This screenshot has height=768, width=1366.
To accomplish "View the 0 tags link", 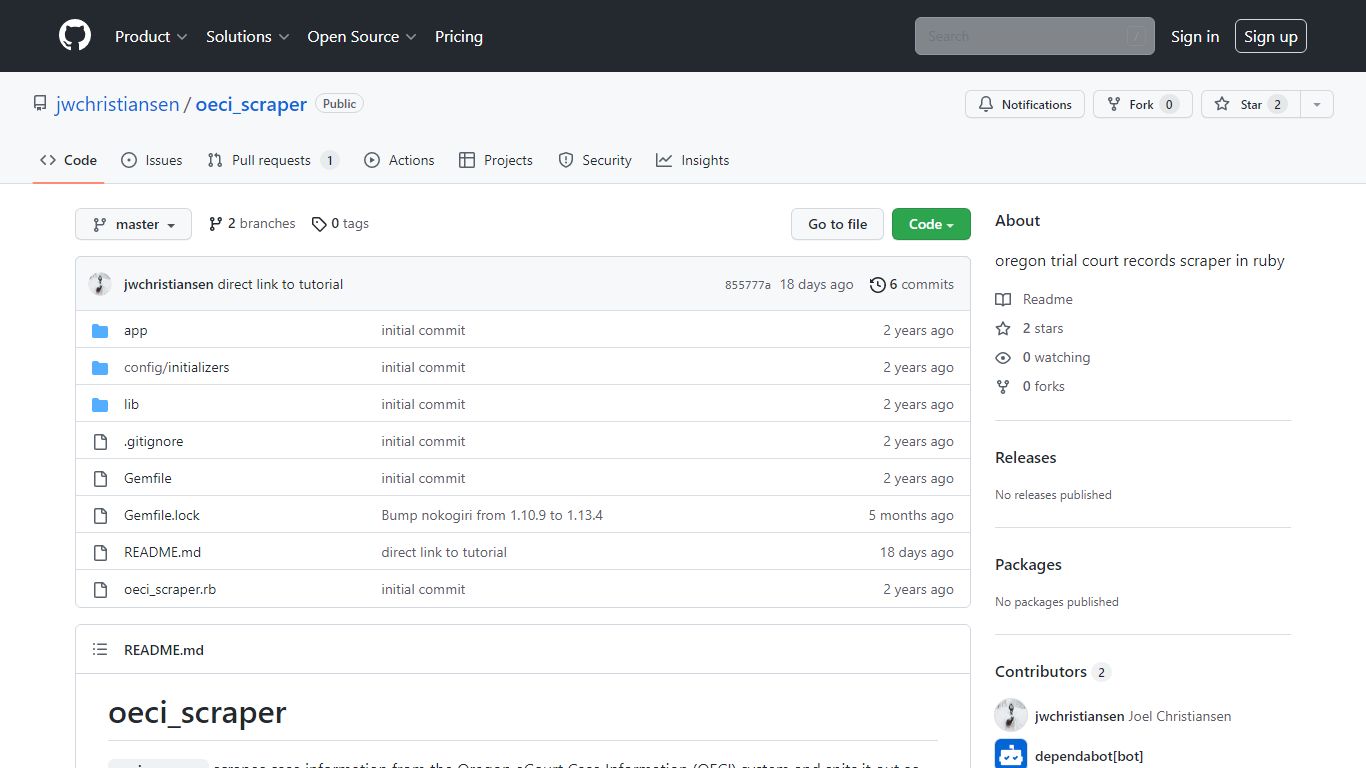I will tap(340, 224).
